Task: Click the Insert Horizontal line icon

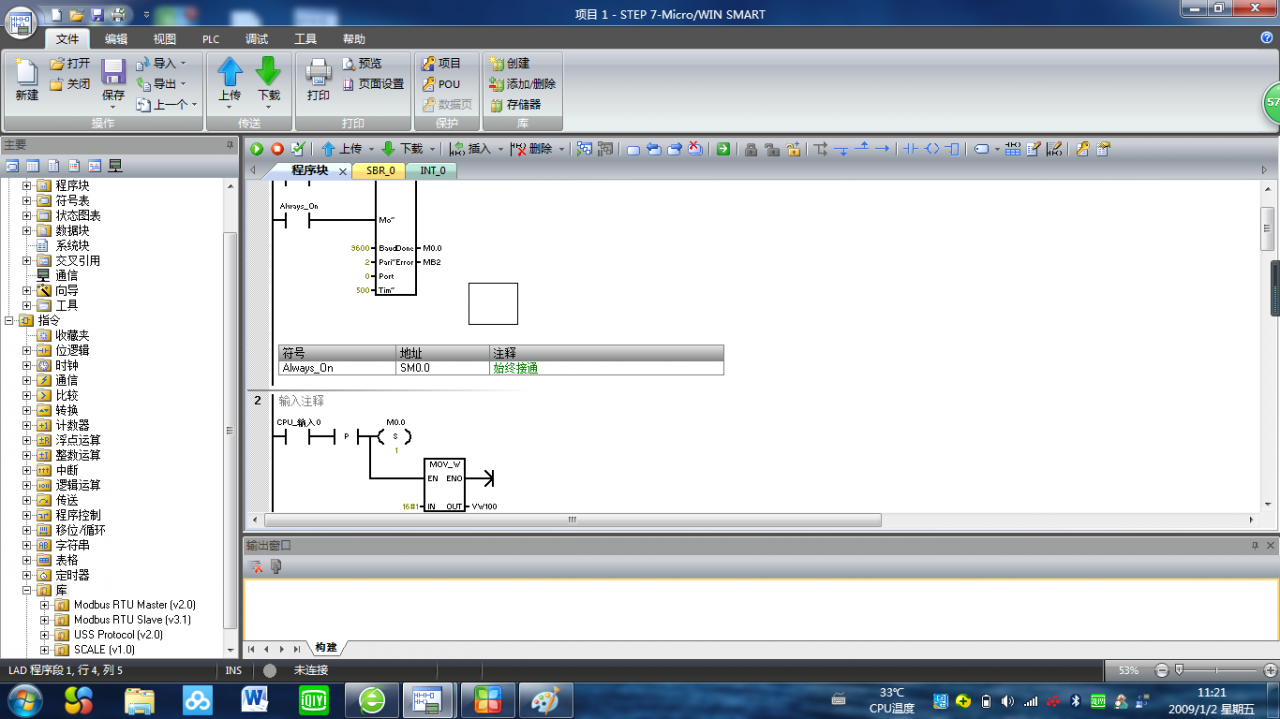Action: [882, 149]
